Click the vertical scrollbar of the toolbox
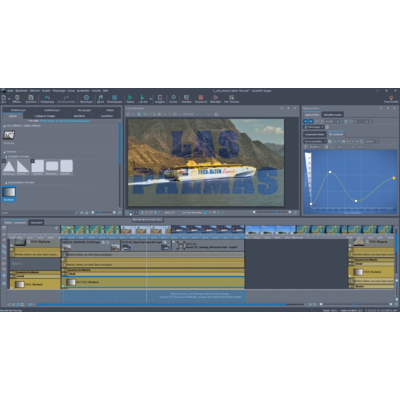Screen dimensions: 400x400 click(120, 143)
